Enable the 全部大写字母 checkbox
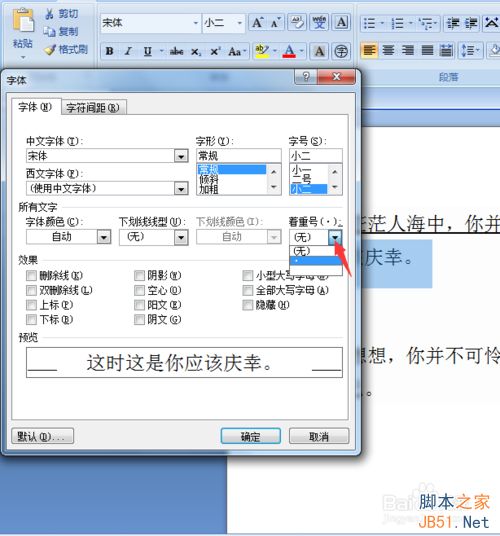The height and width of the screenshot is (536, 500). point(247,291)
